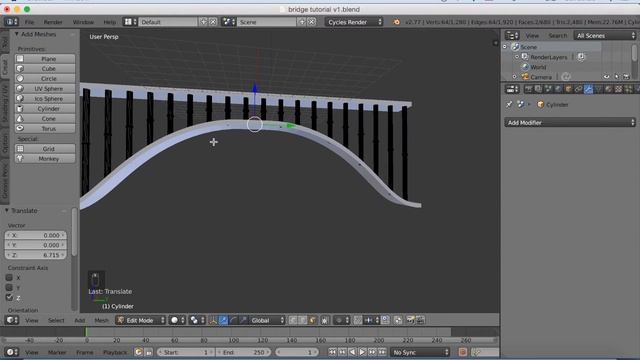The width and height of the screenshot is (640, 360).
Task: Play the animation forward
Action: coord(362,352)
